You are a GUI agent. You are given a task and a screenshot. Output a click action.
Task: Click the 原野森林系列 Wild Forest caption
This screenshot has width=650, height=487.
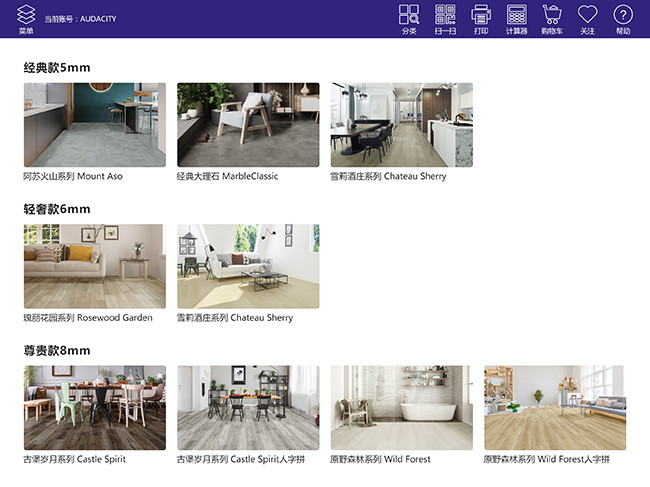[381, 460]
